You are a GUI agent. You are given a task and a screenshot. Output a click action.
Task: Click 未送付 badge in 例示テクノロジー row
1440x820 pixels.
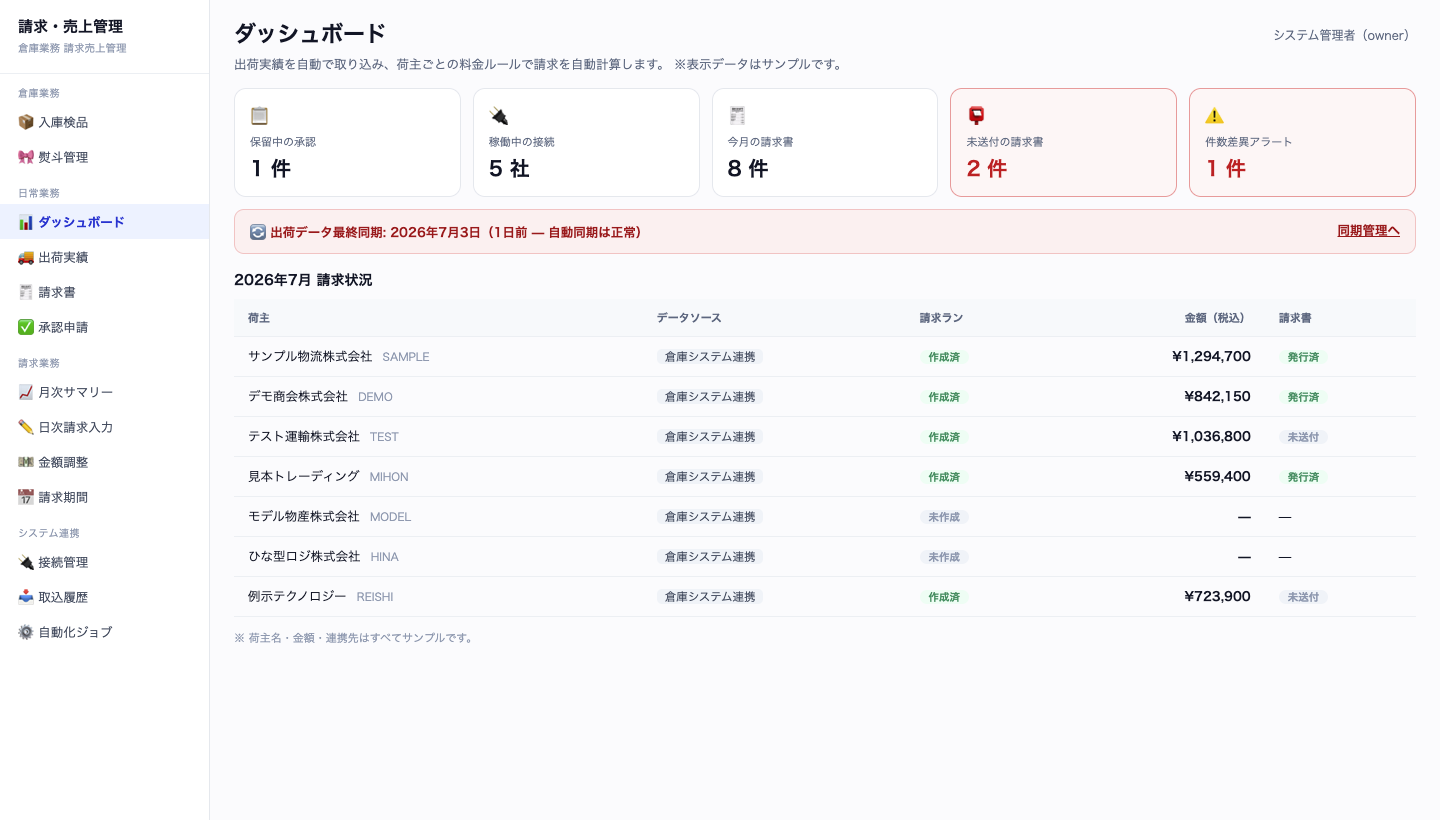tap(1303, 597)
